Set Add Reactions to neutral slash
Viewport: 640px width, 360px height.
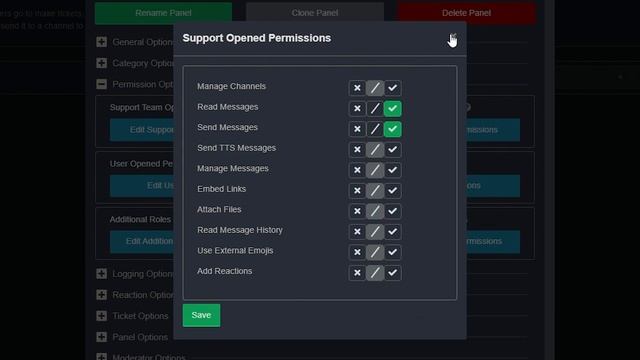[375, 273]
